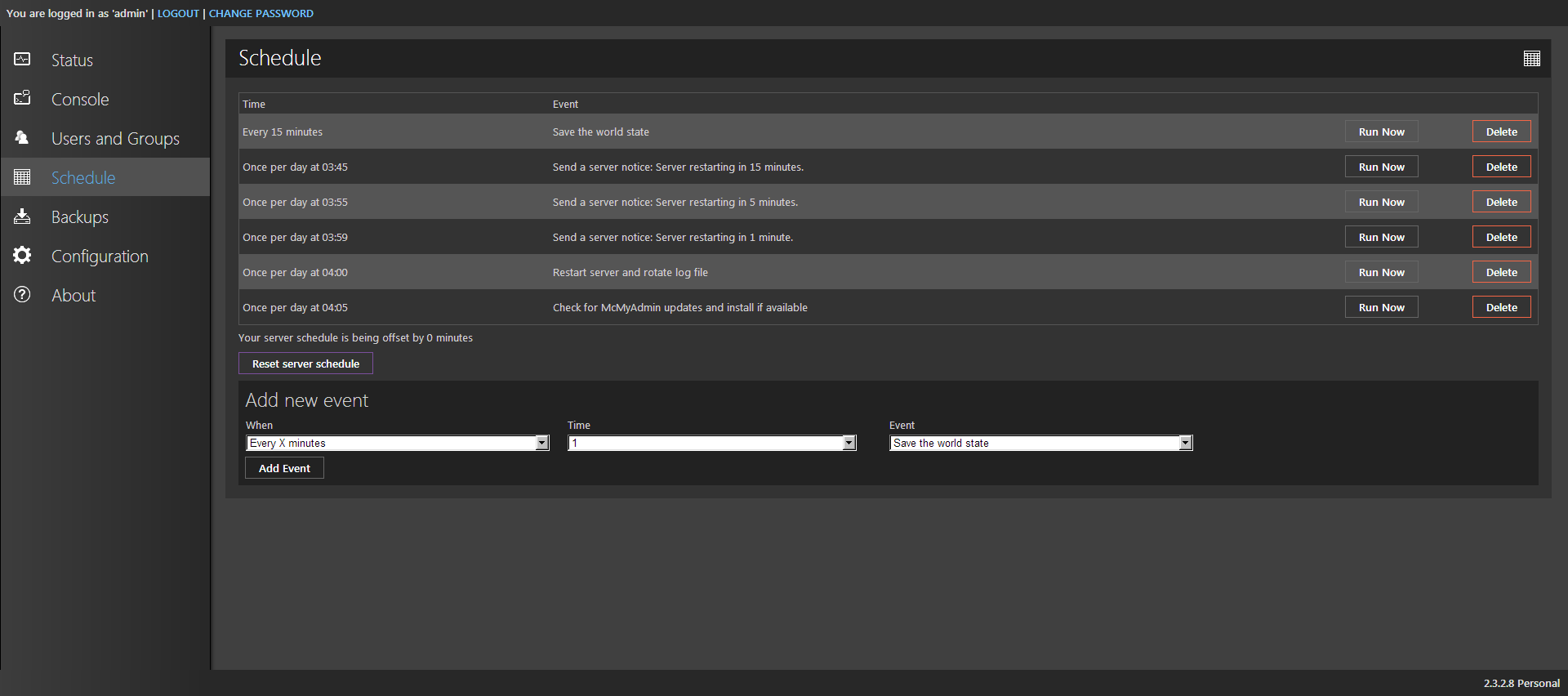Click Reset server schedule button
This screenshot has height=696, width=1568.
tap(305, 364)
